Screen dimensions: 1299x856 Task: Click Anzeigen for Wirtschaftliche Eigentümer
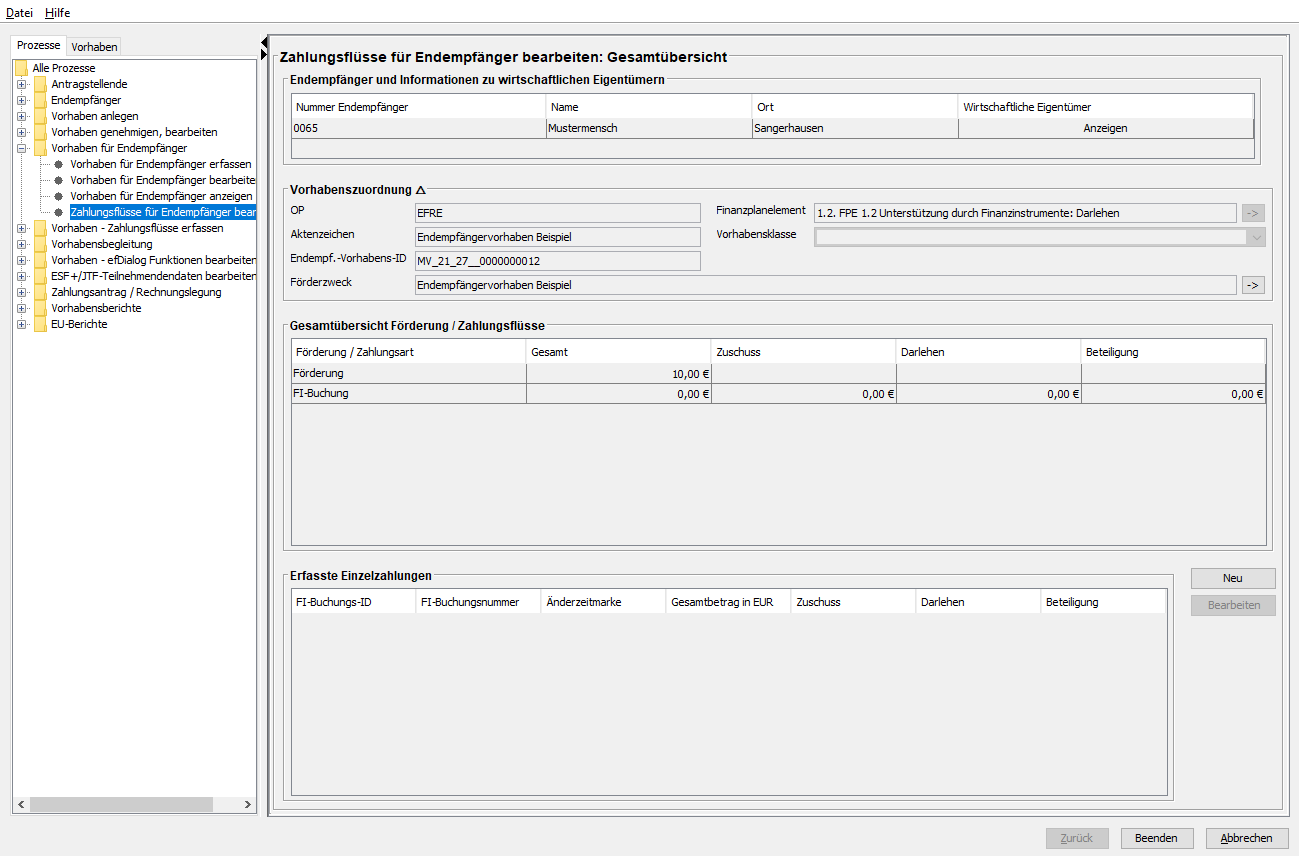1105,128
